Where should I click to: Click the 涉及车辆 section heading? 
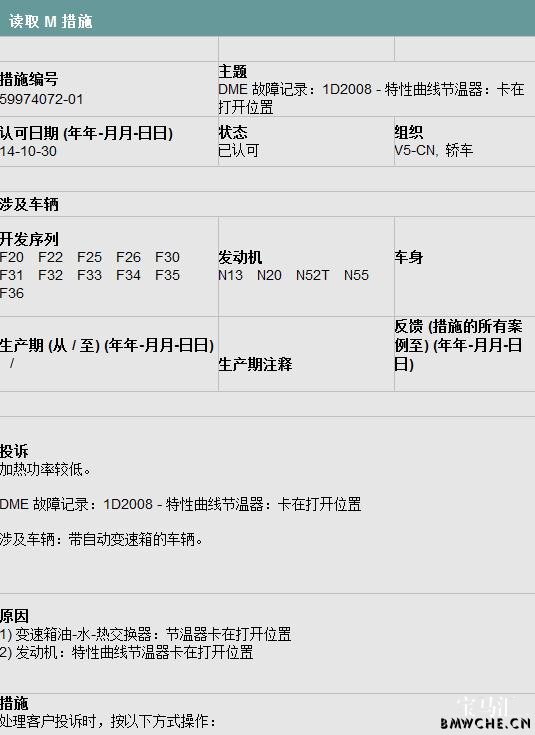click(x=29, y=204)
